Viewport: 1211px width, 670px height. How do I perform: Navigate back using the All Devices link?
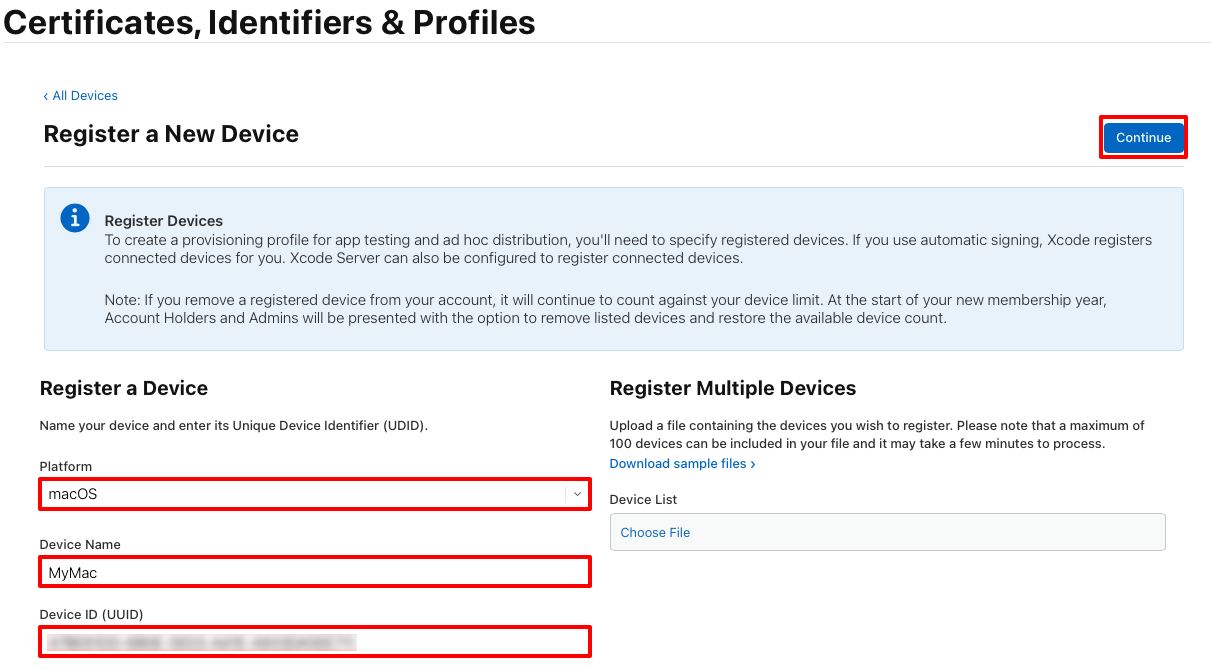85,95
